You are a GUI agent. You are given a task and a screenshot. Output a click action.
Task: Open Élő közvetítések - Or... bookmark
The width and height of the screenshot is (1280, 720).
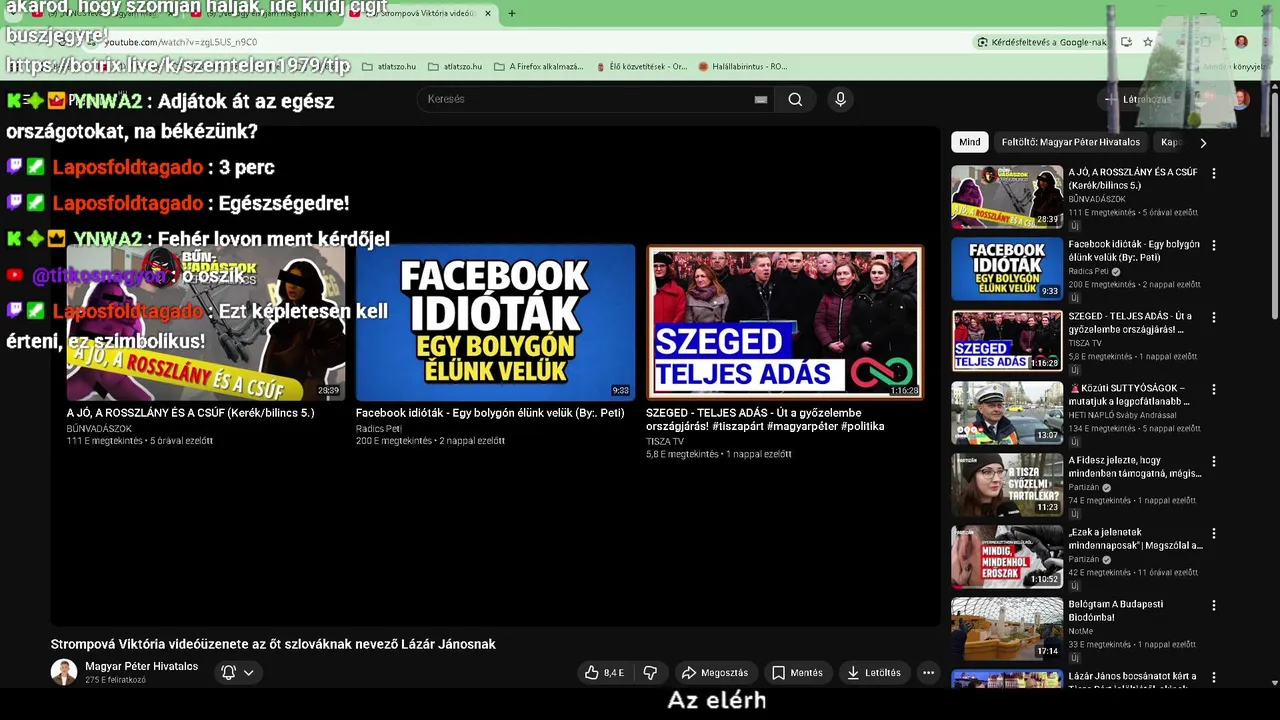pos(640,67)
